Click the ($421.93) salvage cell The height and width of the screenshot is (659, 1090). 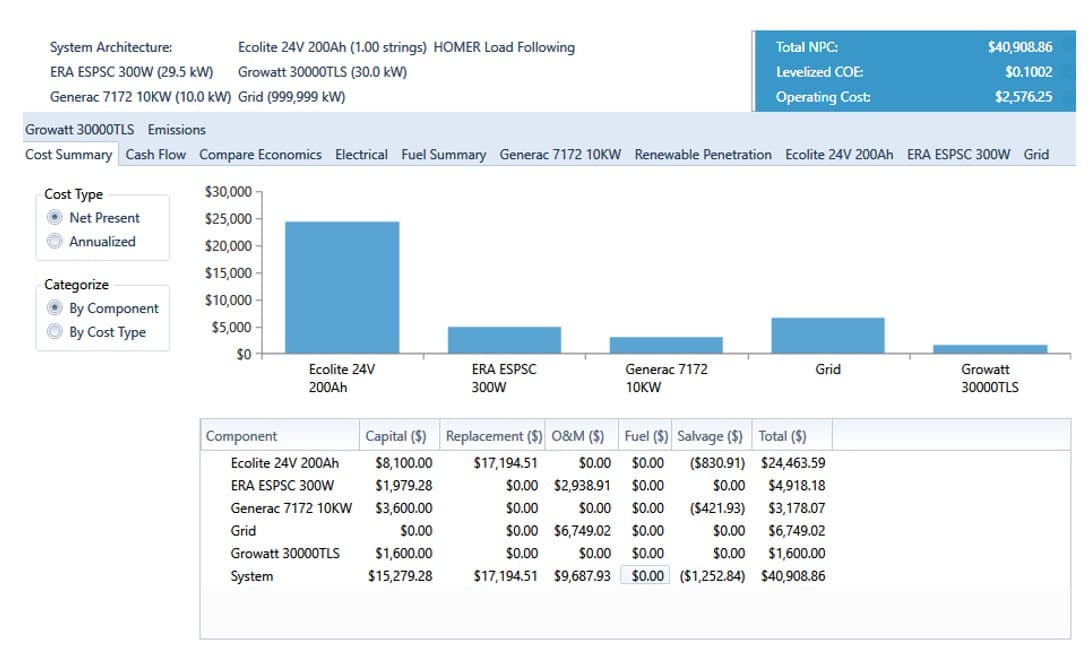pos(717,508)
